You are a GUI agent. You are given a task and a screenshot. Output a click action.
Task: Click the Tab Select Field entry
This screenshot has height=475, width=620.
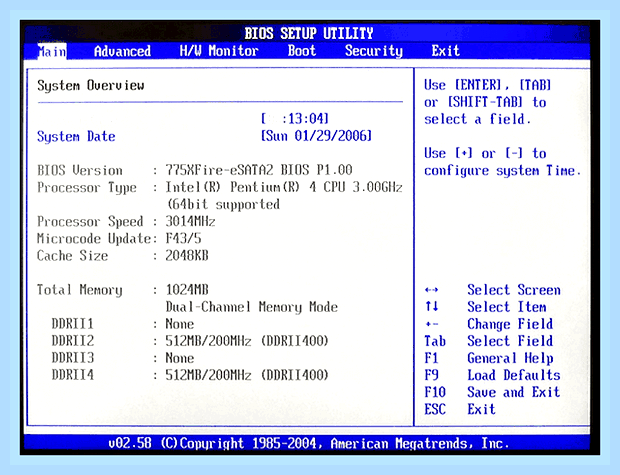pos(489,341)
